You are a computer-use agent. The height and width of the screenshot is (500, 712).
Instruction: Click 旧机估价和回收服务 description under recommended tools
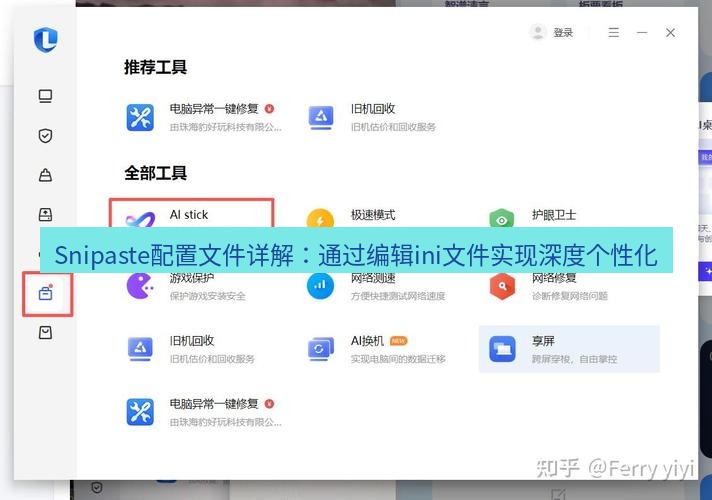click(x=393, y=127)
